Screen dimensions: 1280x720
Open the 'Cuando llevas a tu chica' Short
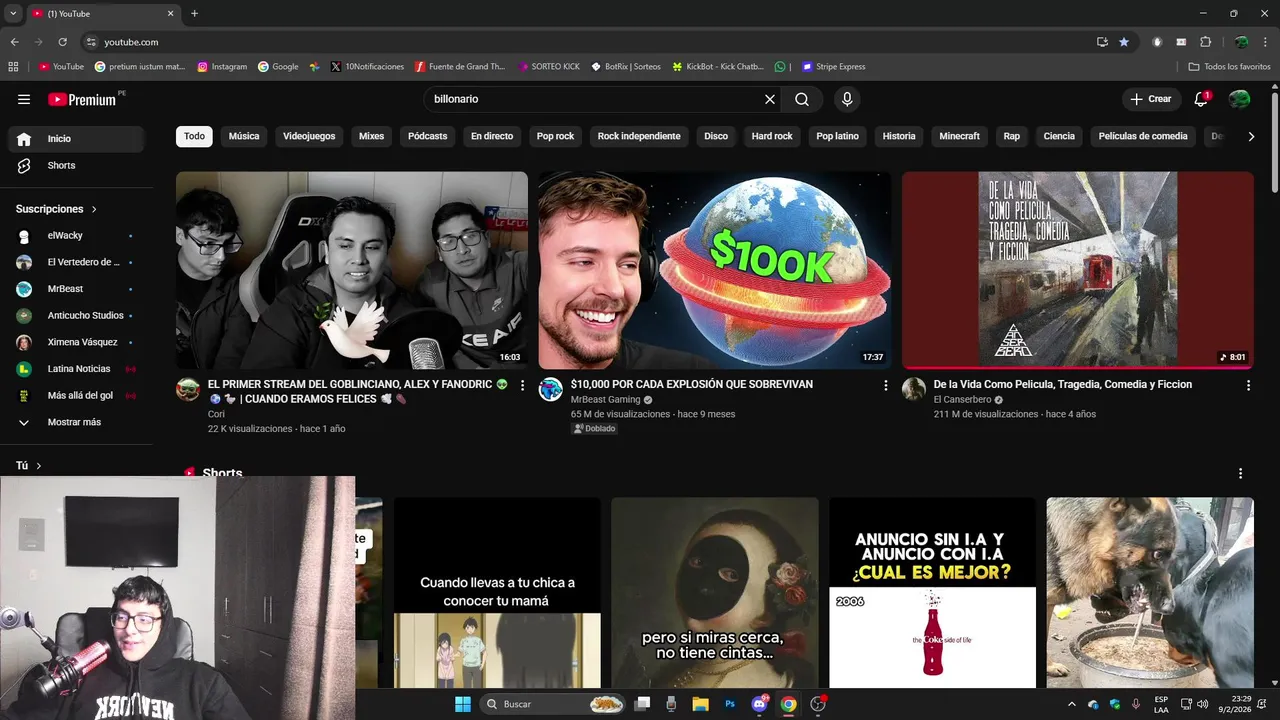pos(497,592)
